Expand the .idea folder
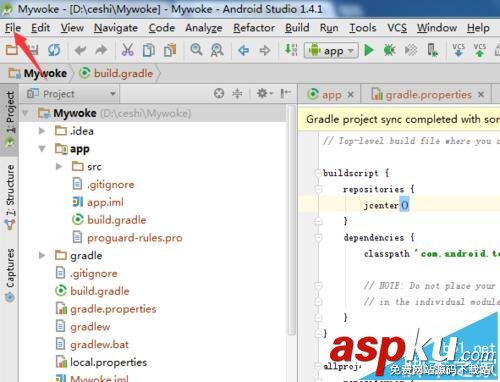Viewport: 500px width, 382px height. [x=42, y=131]
